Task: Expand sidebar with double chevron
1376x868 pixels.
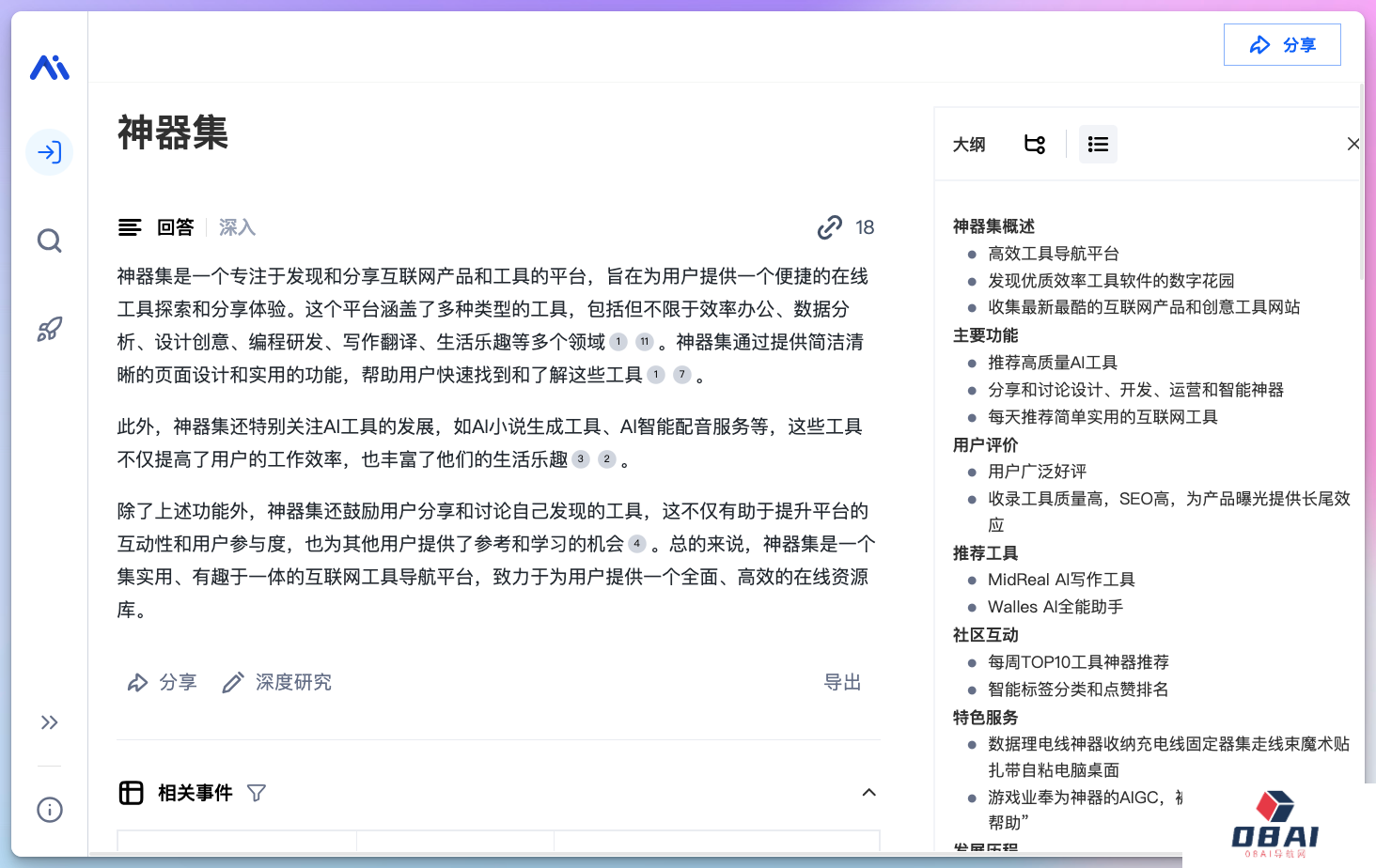Action: click(50, 722)
